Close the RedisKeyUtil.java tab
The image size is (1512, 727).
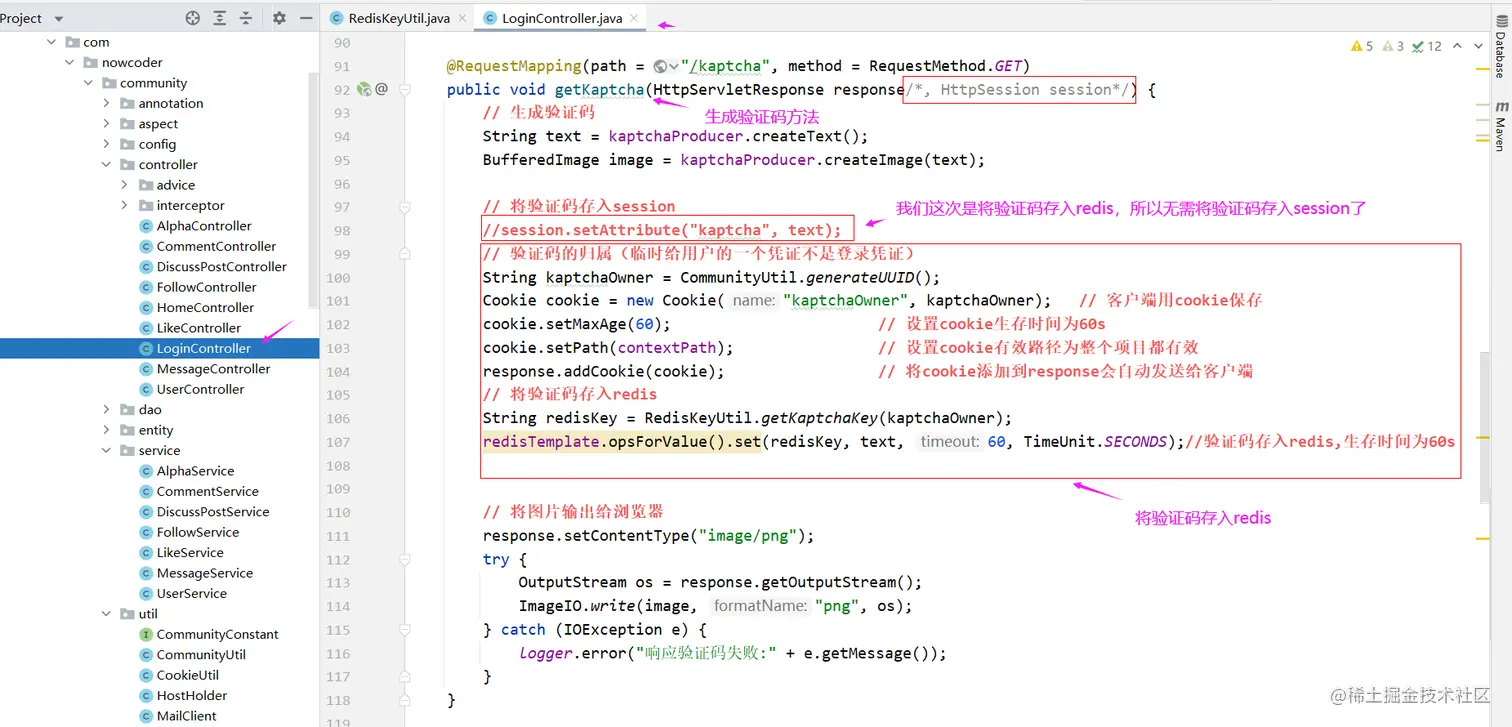tap(460, 19)
